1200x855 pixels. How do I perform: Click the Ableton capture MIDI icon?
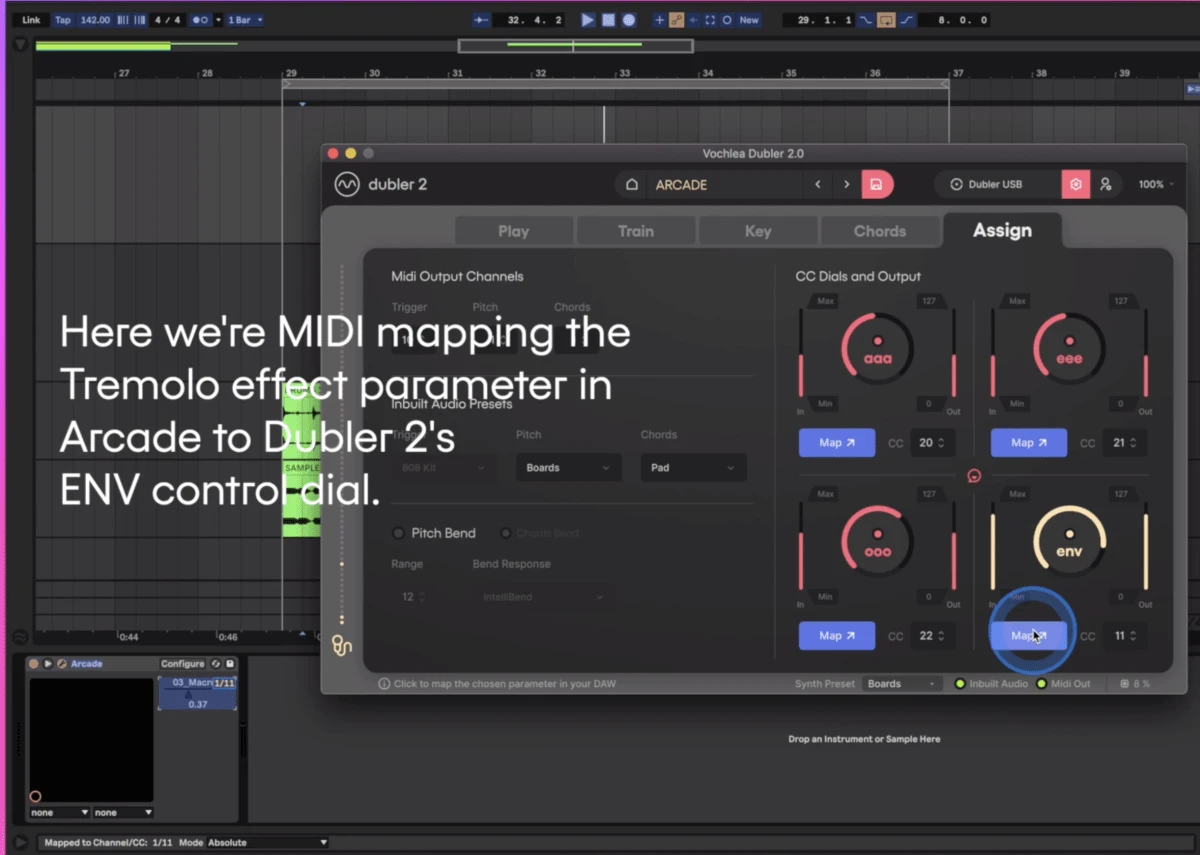(x=710, y=20)
